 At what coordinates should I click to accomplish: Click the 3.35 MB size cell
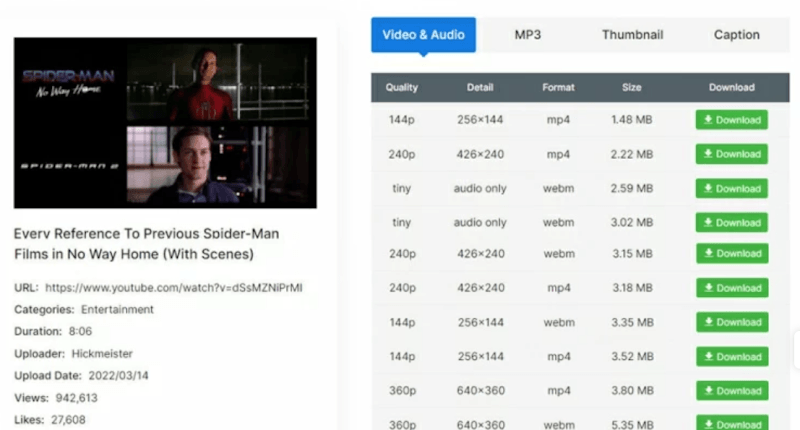click(633, 322)
